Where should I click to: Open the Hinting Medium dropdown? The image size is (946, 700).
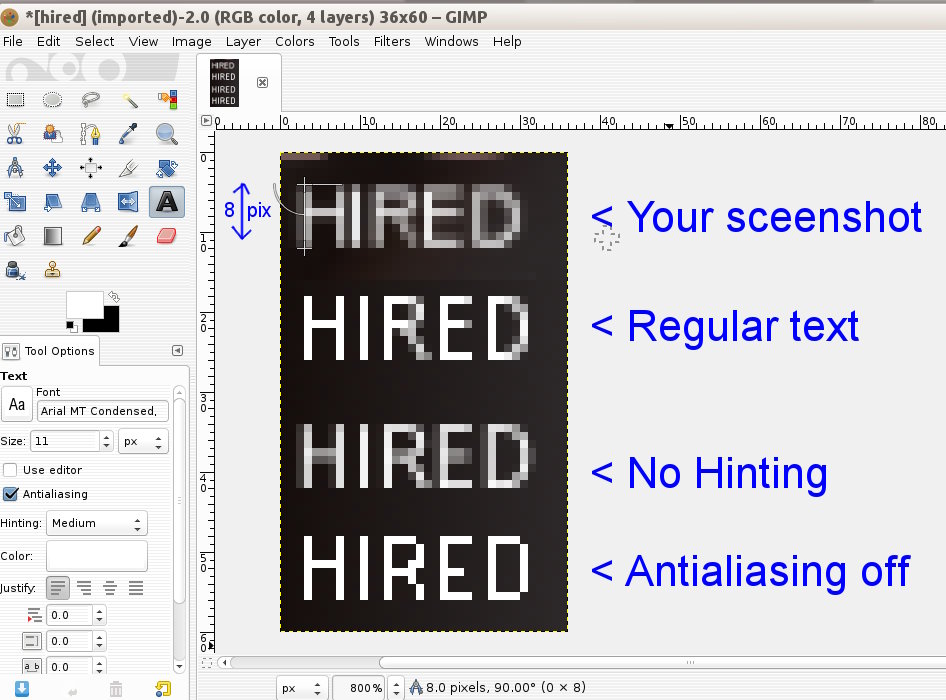pyautogui.click(x=97, y=523)
